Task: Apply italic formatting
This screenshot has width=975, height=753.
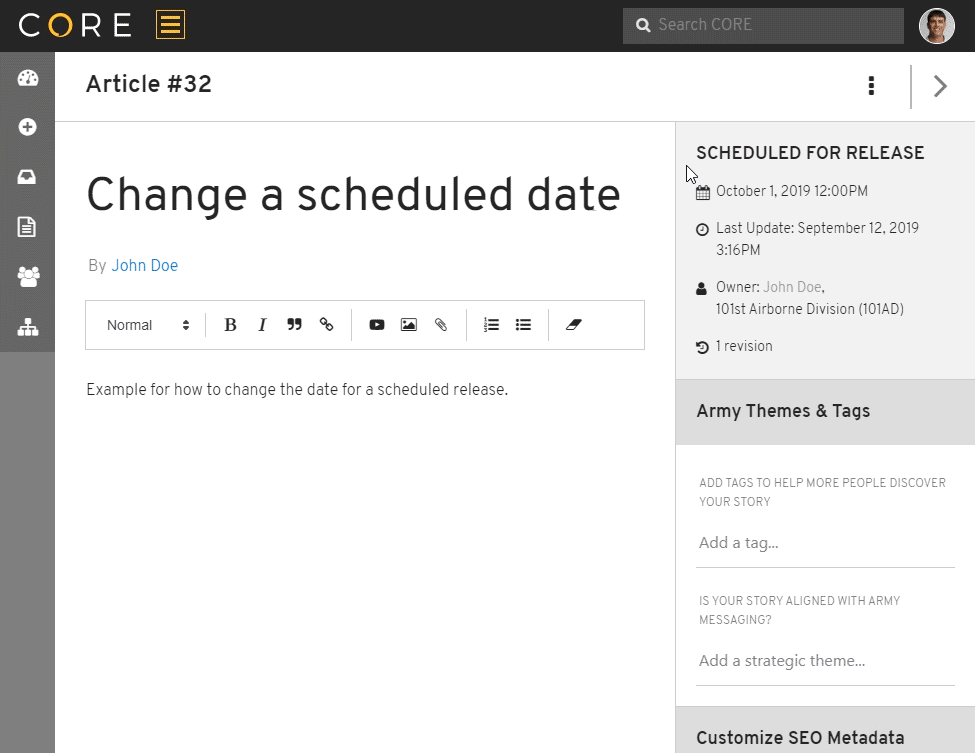Action: tap(262, 325)
